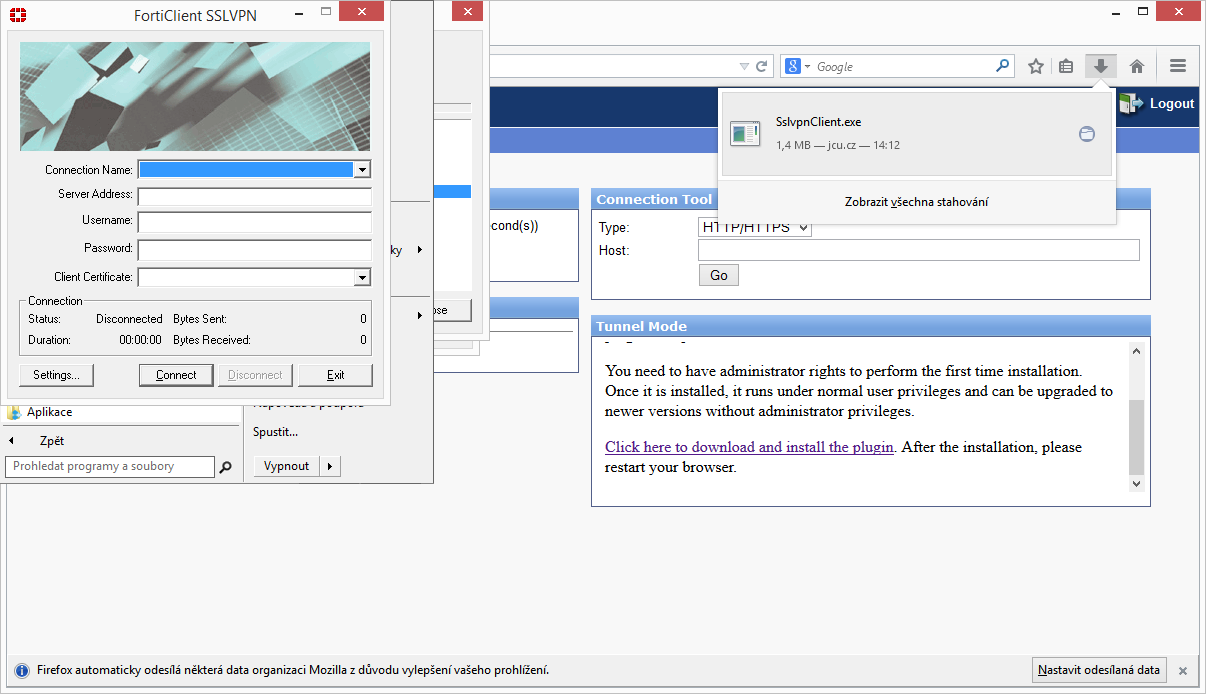Image resolution: width=1206 pixels, height=694 pixels.
Task: Expand the Client Certificate dropdown
Action: point(362,277)
